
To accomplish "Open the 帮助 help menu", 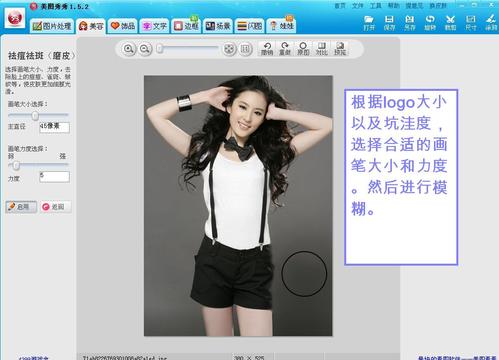I will pyautogui.click(x=393, y=6).
